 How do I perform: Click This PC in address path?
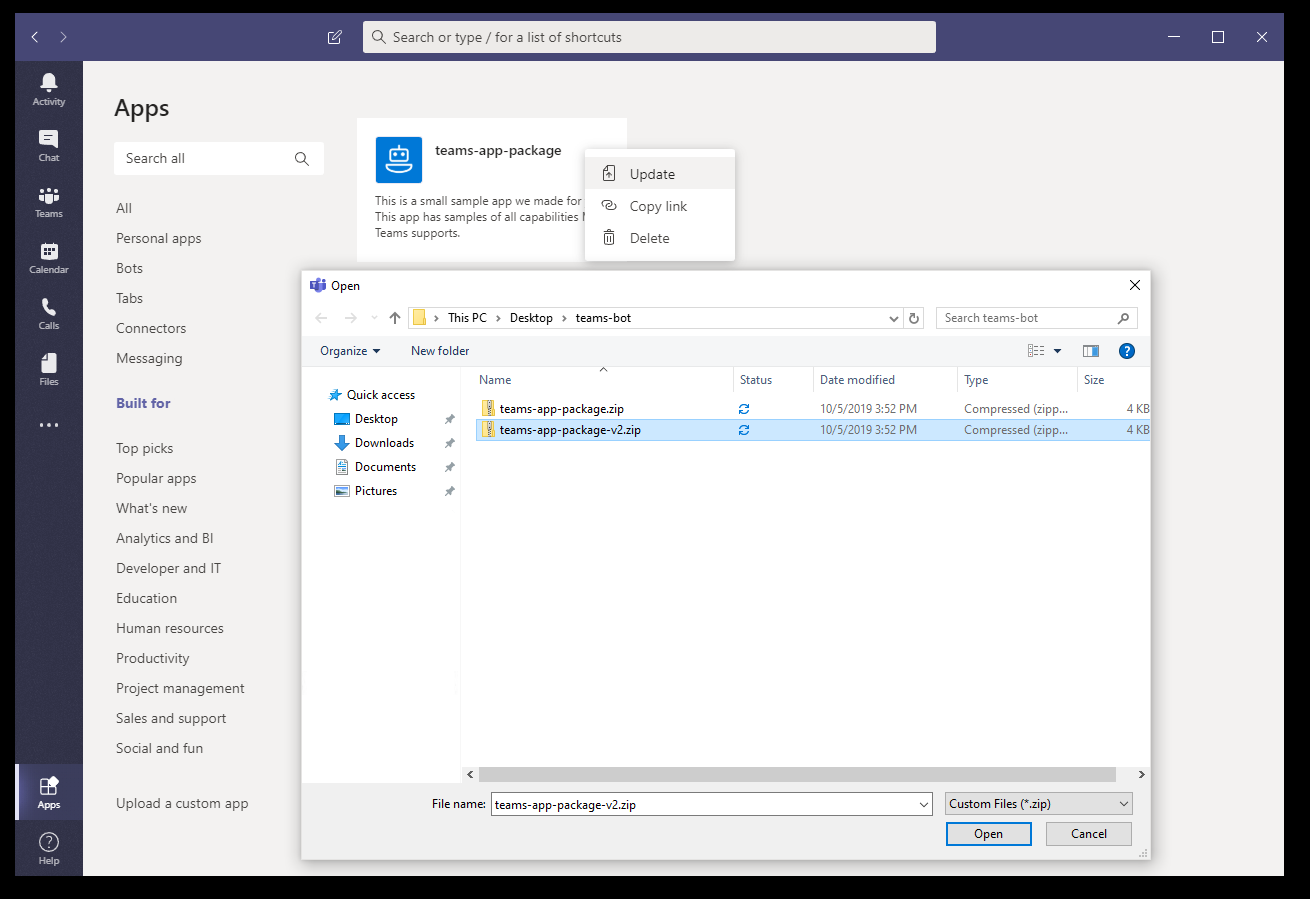point(467,318)
